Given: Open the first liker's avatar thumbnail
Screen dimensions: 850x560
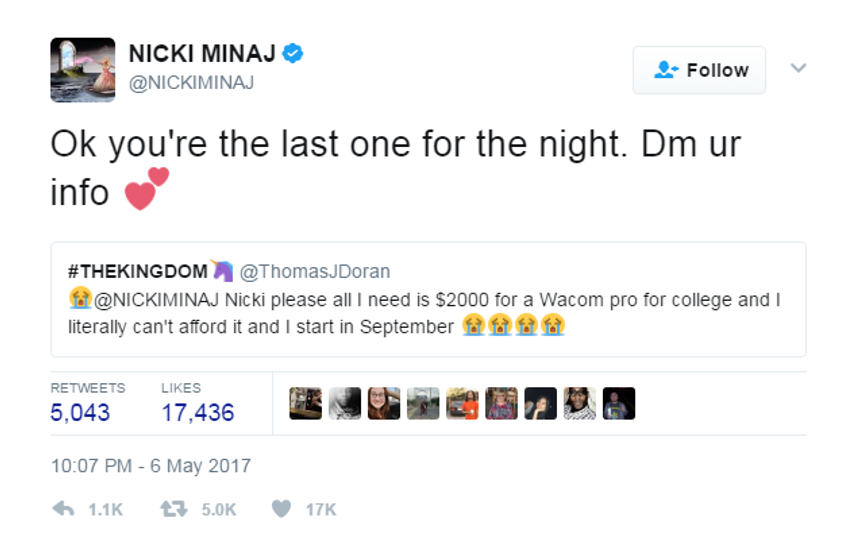Looking at the screenshot, I should [x=305, y=403].
